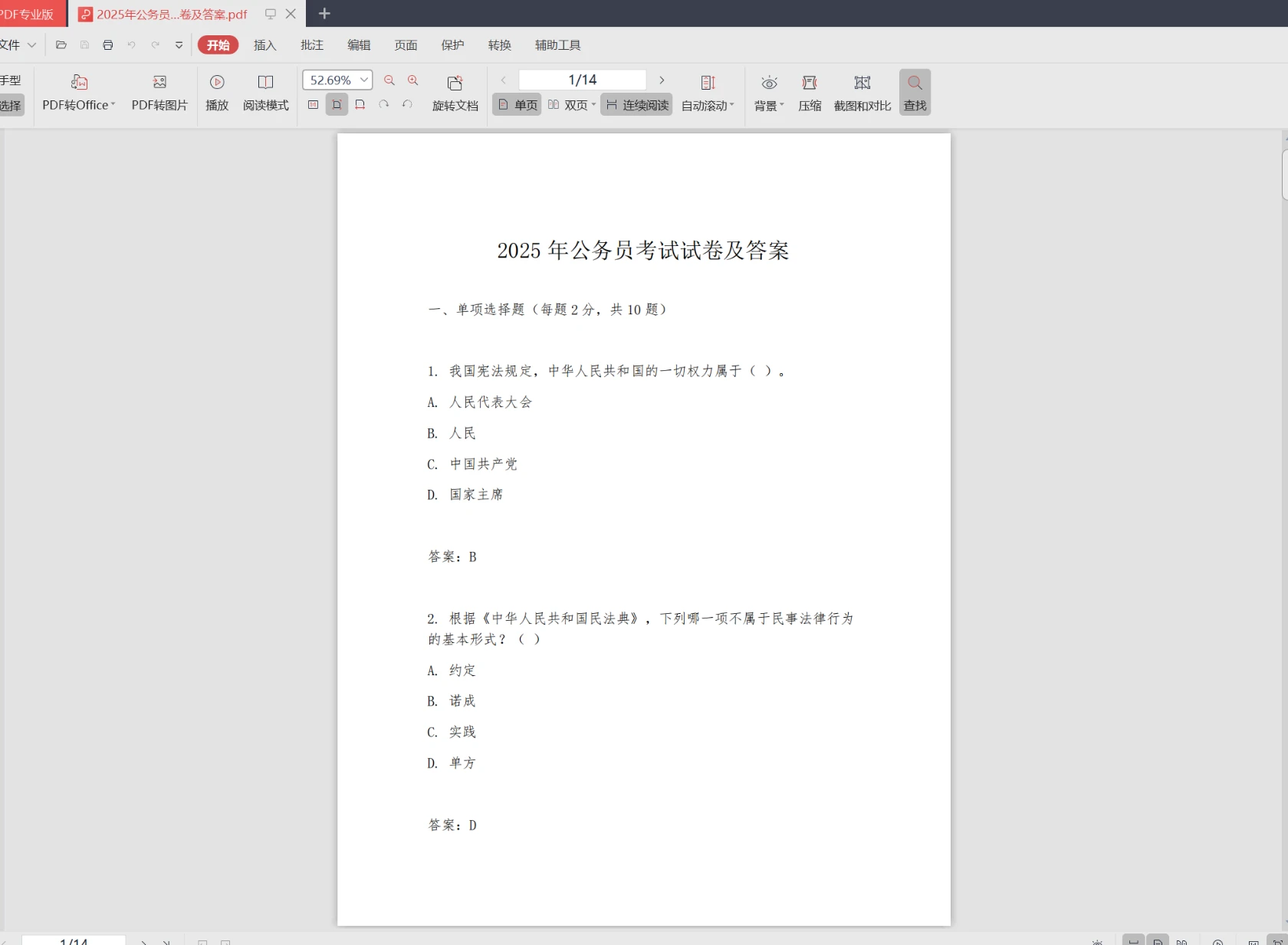1288x945 pixels.
Task: Click the undo arrow in quick access
Action: click(x=131, y=45)
